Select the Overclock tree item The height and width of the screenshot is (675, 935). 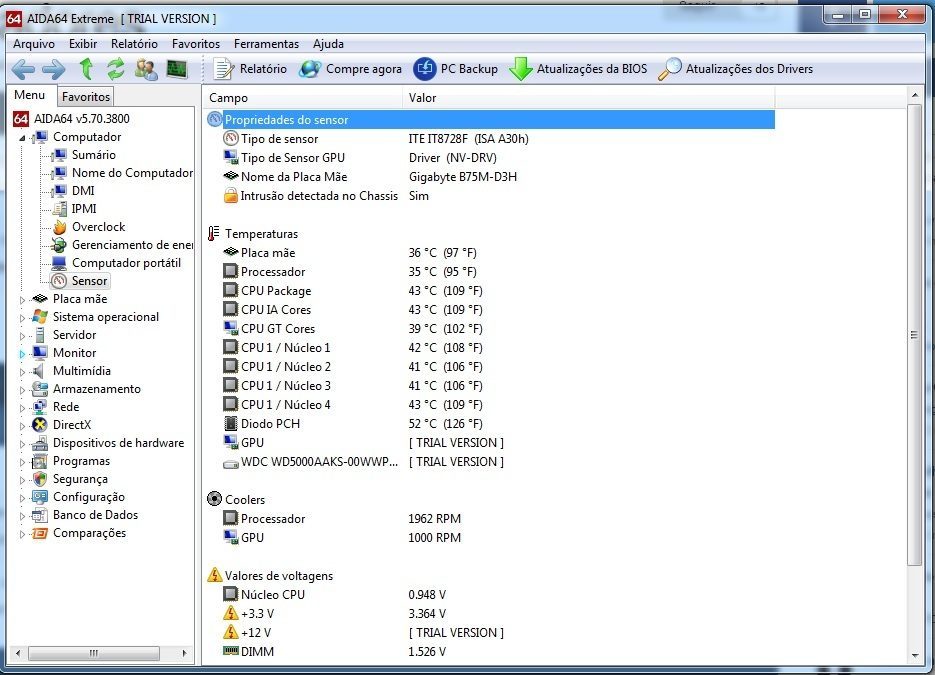[98, 227]
